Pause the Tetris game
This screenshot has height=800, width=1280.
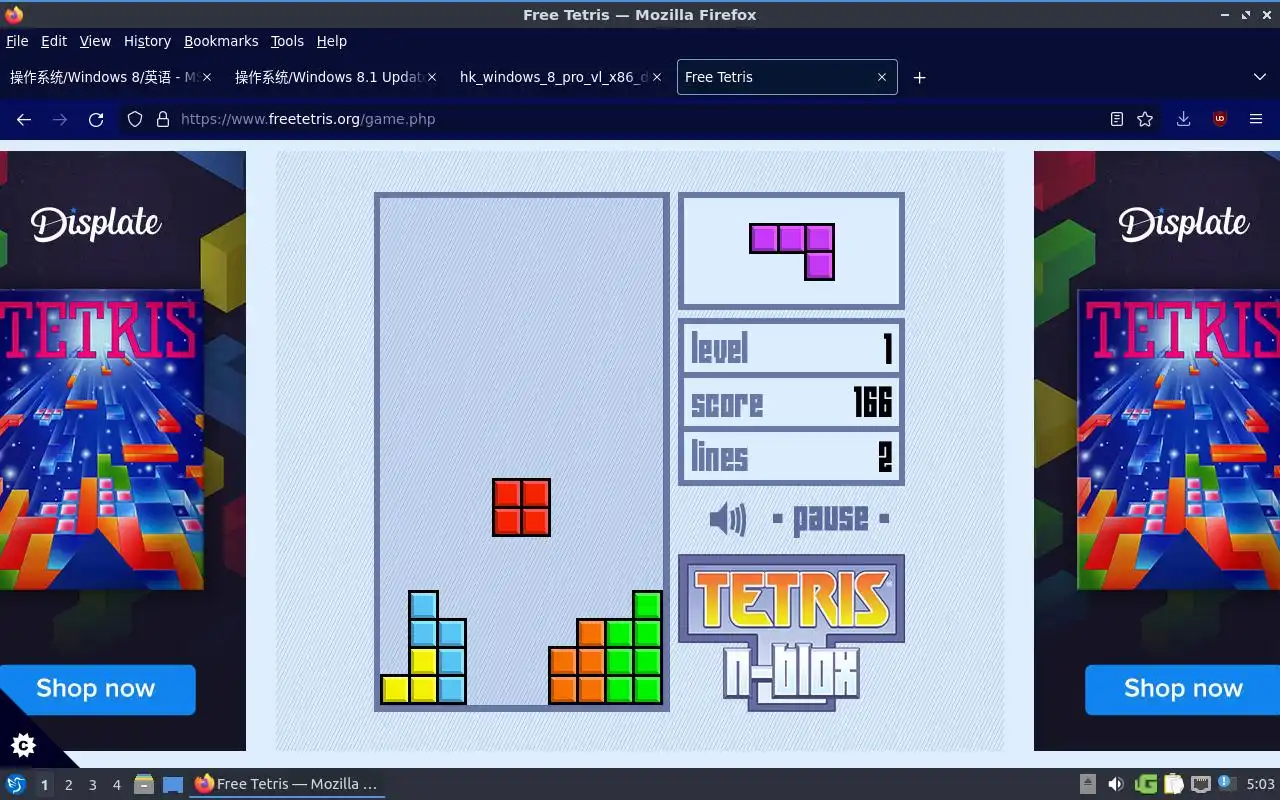tap(831, 519)
